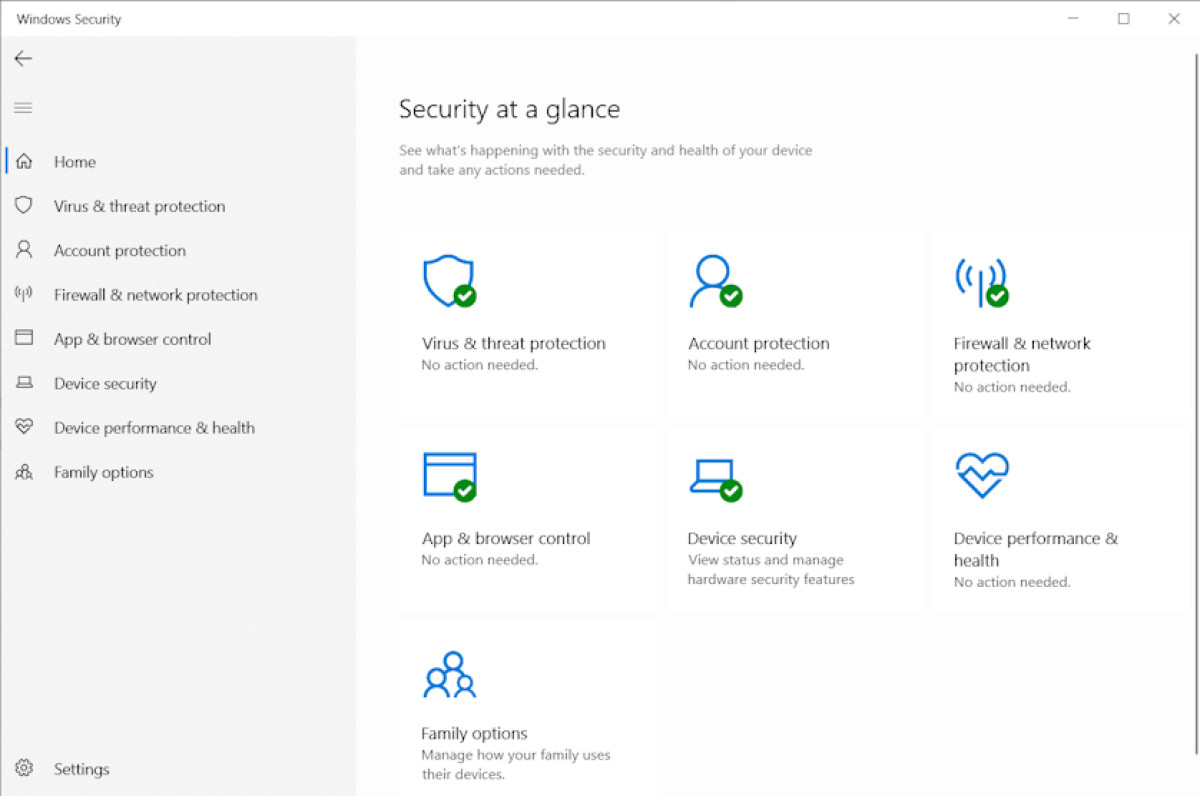Screen dimensions: 1200x796
Task: Click the 'Security at a glance' heading
Action: 509,109
